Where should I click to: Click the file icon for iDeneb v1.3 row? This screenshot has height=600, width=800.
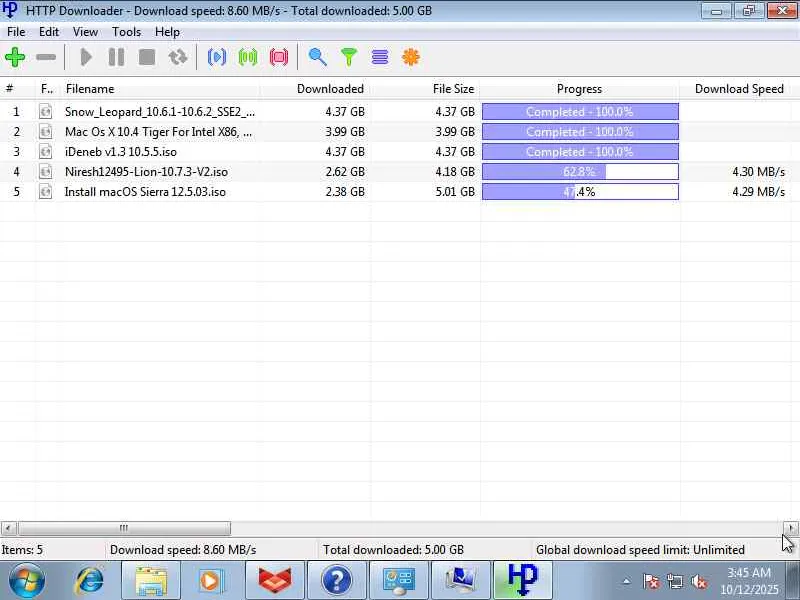coord(45,152)
